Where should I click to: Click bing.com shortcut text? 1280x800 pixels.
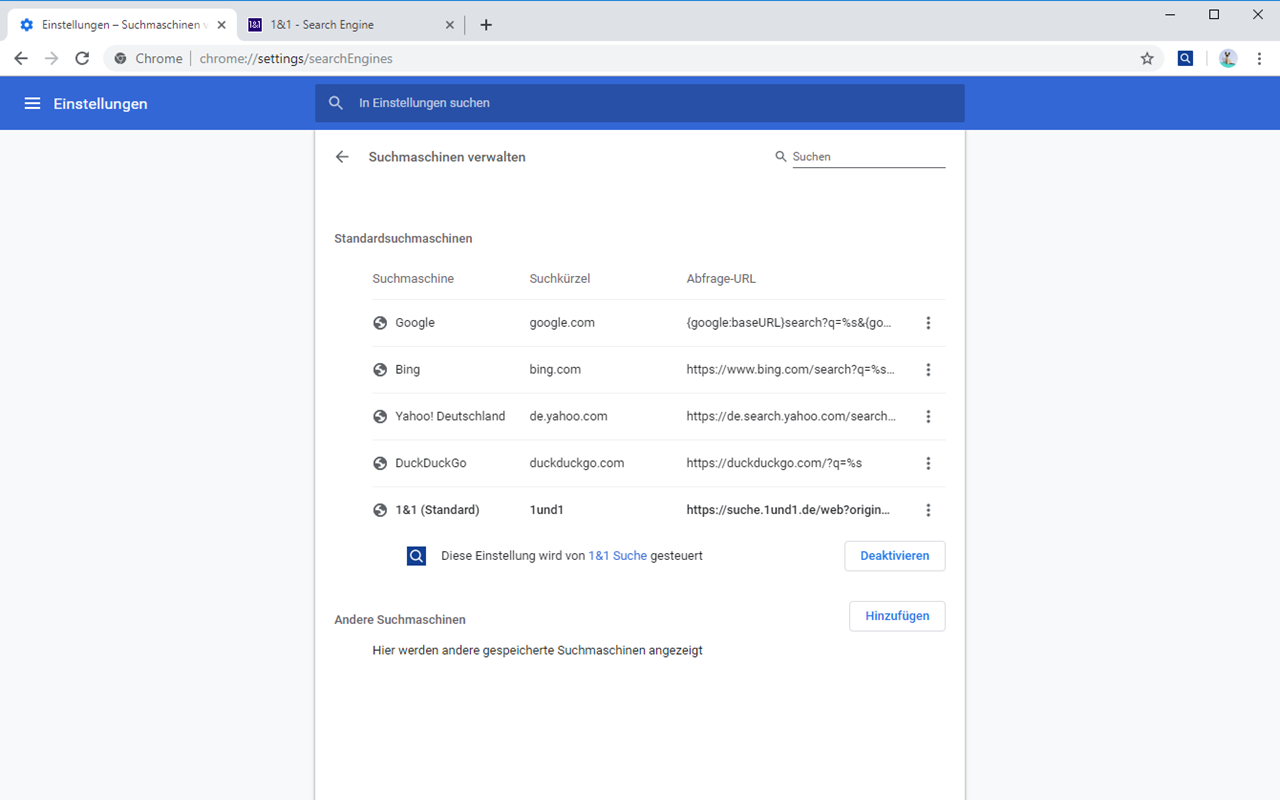(555, 370)
